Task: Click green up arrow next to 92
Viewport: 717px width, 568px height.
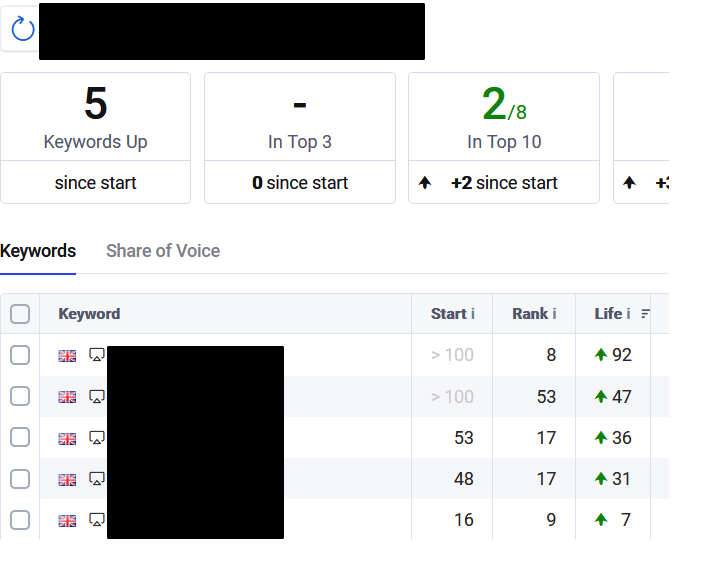Action: [x=601, y=354]
